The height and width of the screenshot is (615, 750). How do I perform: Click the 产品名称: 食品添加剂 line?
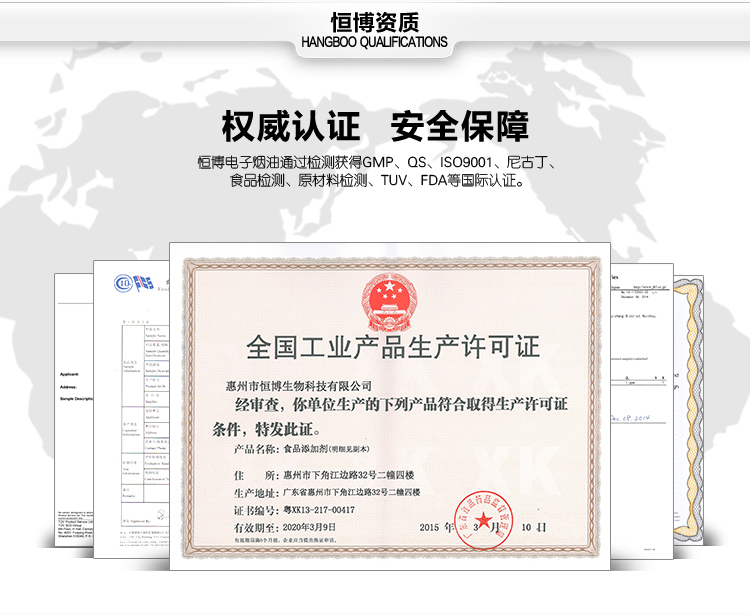(302, 449)
